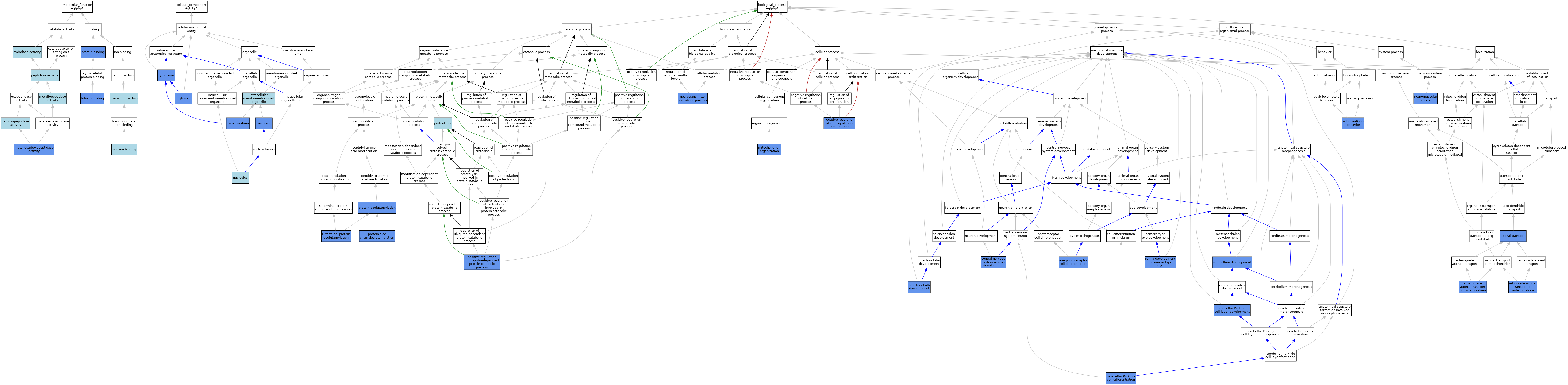Select the 'tubulin binding' node
The image size is (1568, 385).
(92, 98)
